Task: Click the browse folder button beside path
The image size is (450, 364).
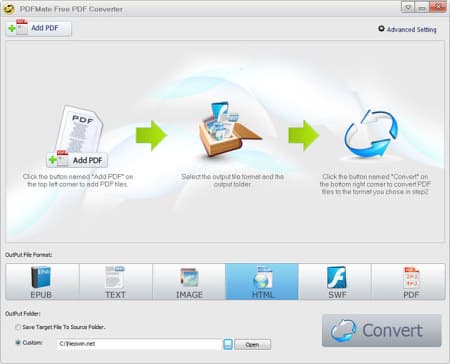Action: [228, 344]
